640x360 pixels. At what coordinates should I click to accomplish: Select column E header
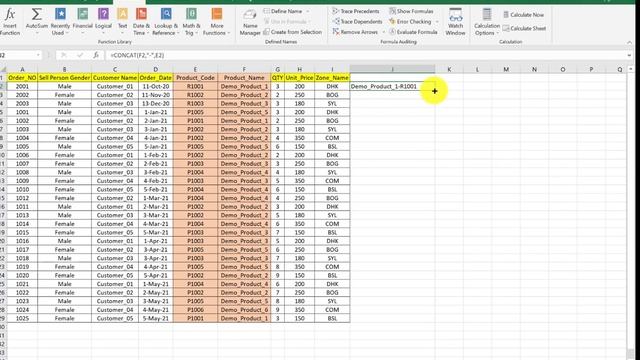click(195, 69)
